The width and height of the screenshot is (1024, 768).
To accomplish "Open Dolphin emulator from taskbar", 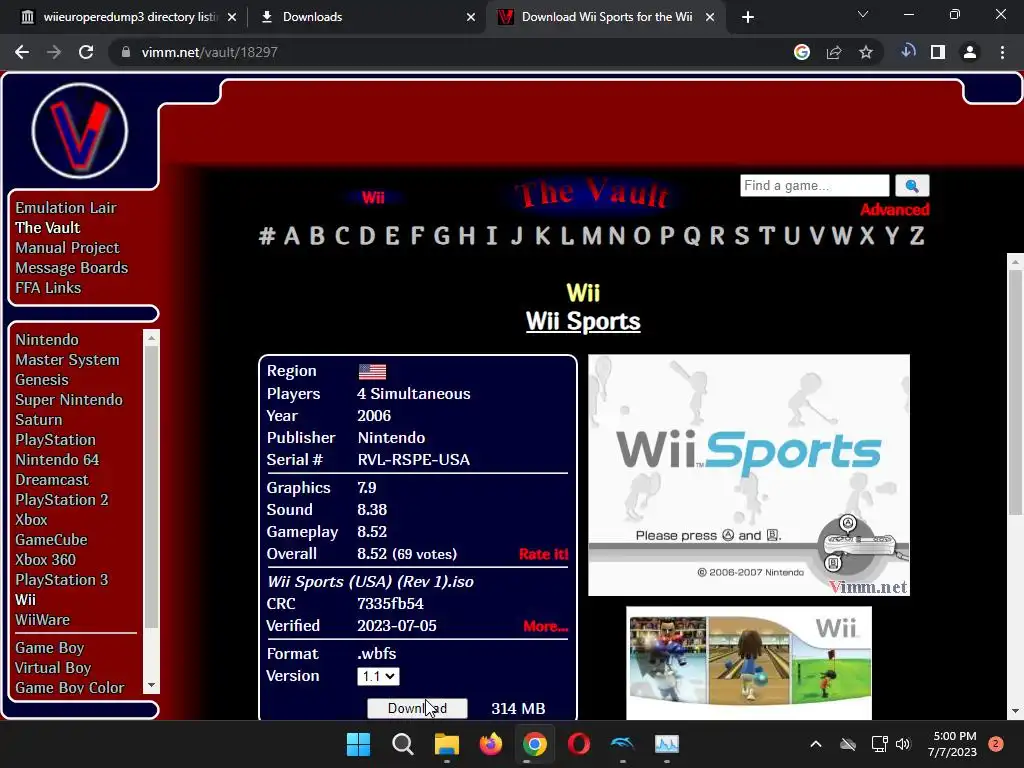I will (622, 743).
